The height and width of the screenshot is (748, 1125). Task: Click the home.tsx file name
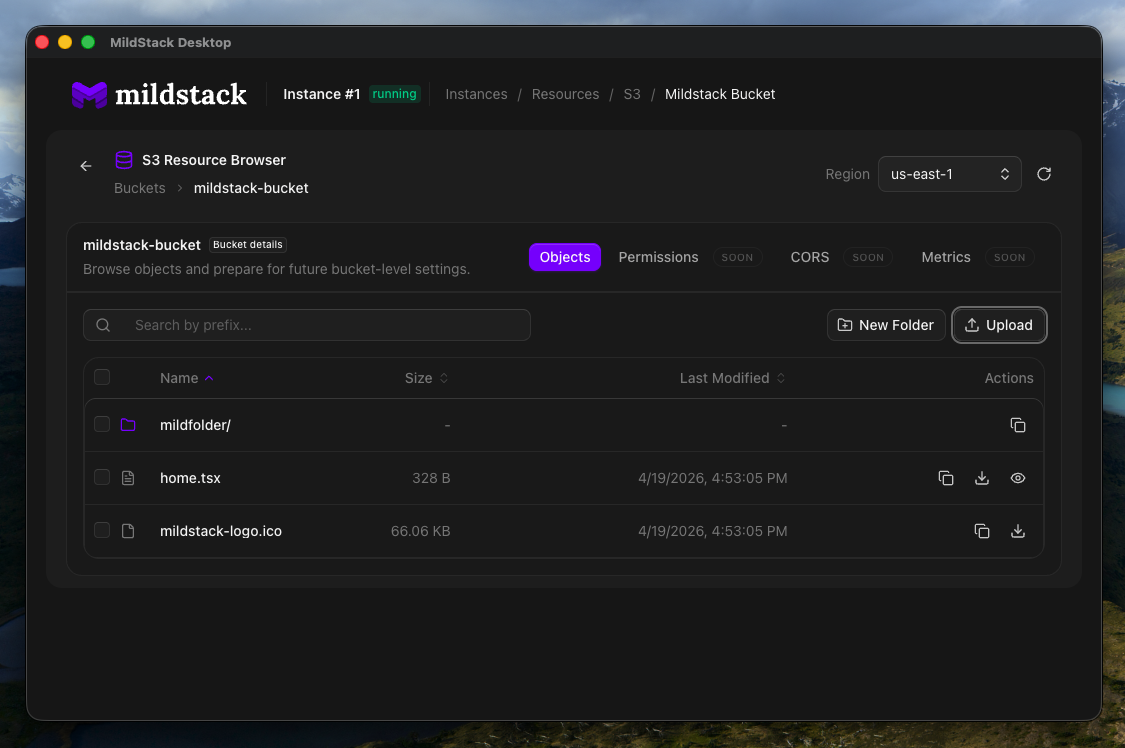190,478
